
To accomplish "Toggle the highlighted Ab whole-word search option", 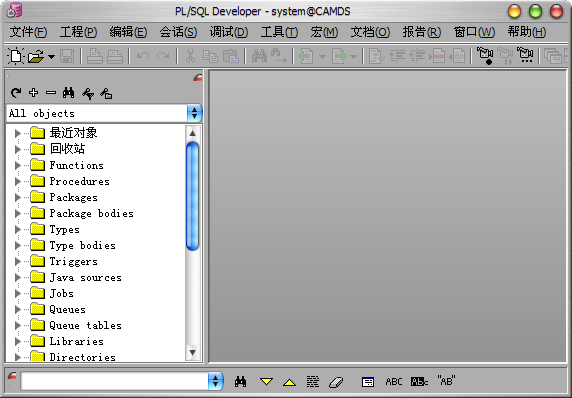I will pos(419,382).
